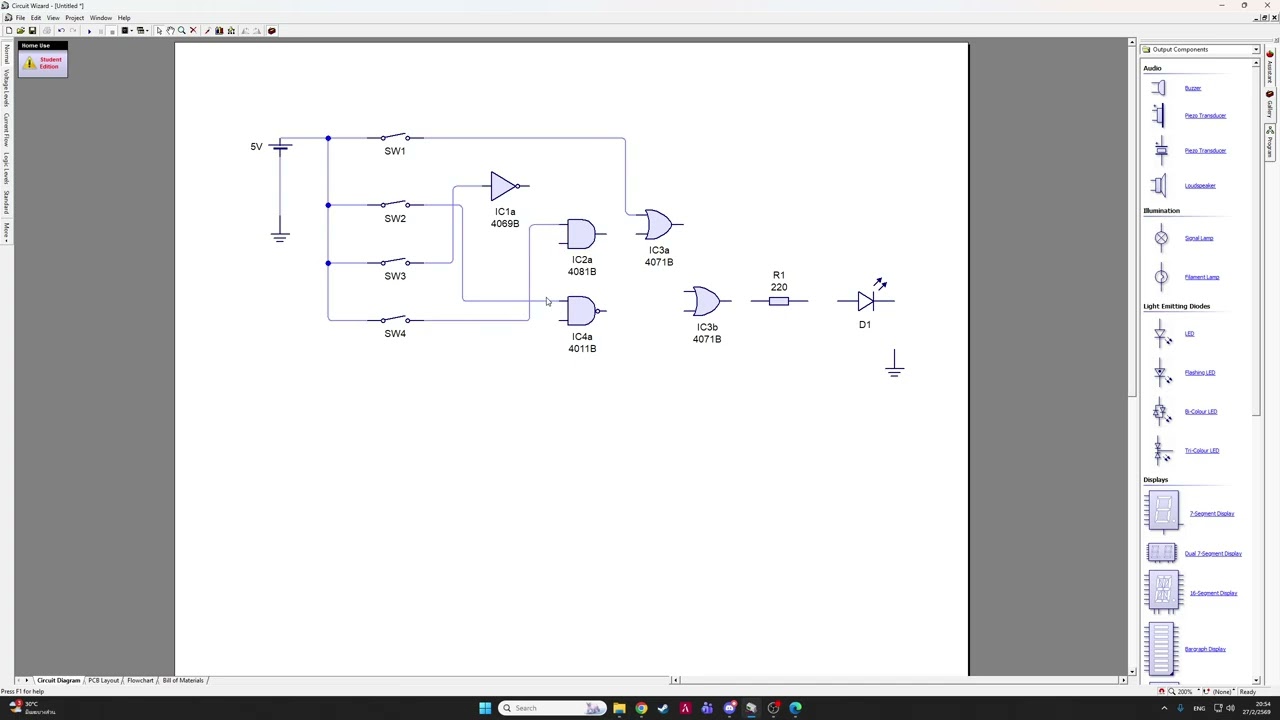Image resolution: width=1280 pixels, height=720 pixels.
Task: Choose the arrow Select tool
Action: (159, 30)
